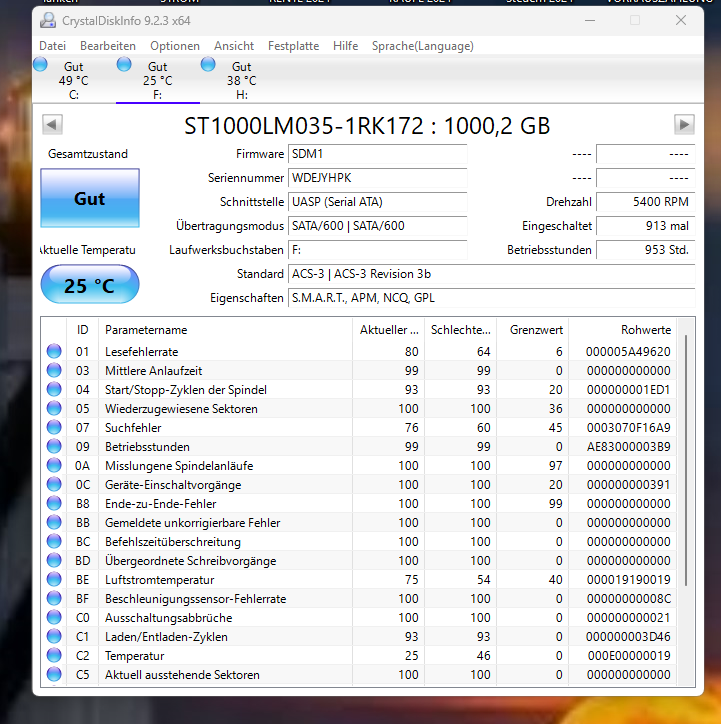721x724 pixels.
Task: Click the status orb for Mittlere Anlaufzeit
Action: click(54, 370)
